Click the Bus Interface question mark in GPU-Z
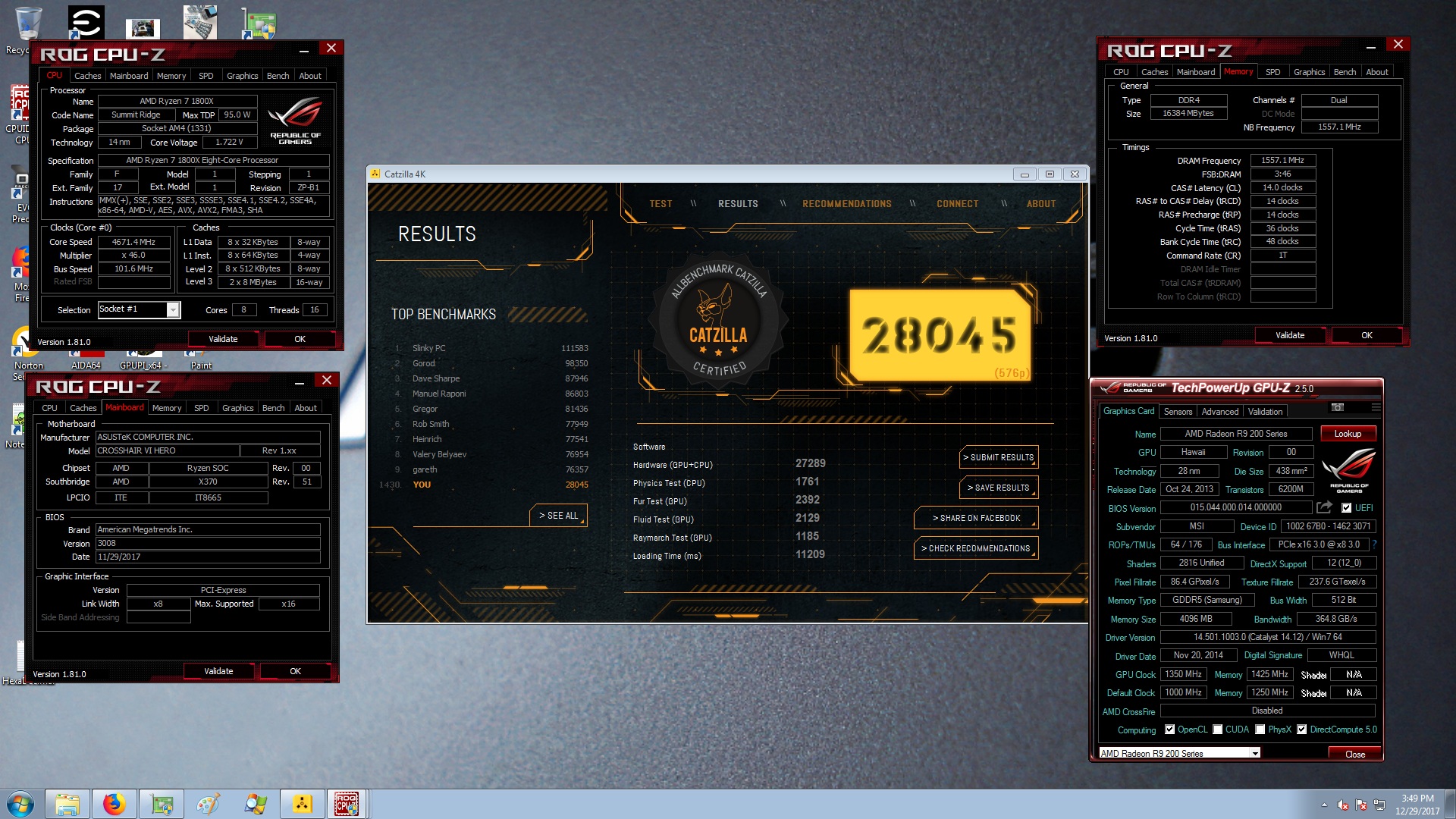Image resolution: width=1456 pixels, height=819 pixels. coord(1374,544)
